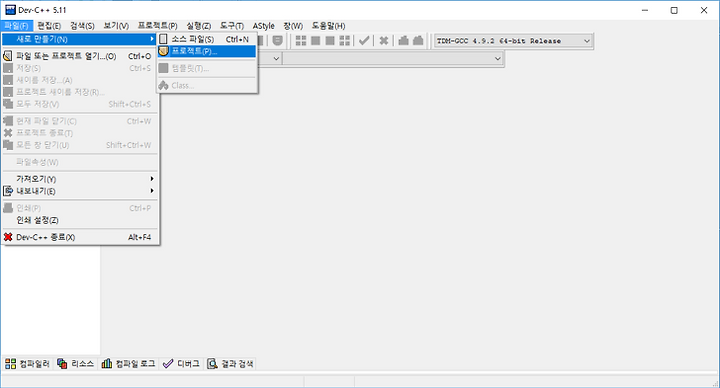Switch to the 컴파일 로그 bottom tab
The width and height of the screenshot is (720, 388).
click(x=129, y=364)
